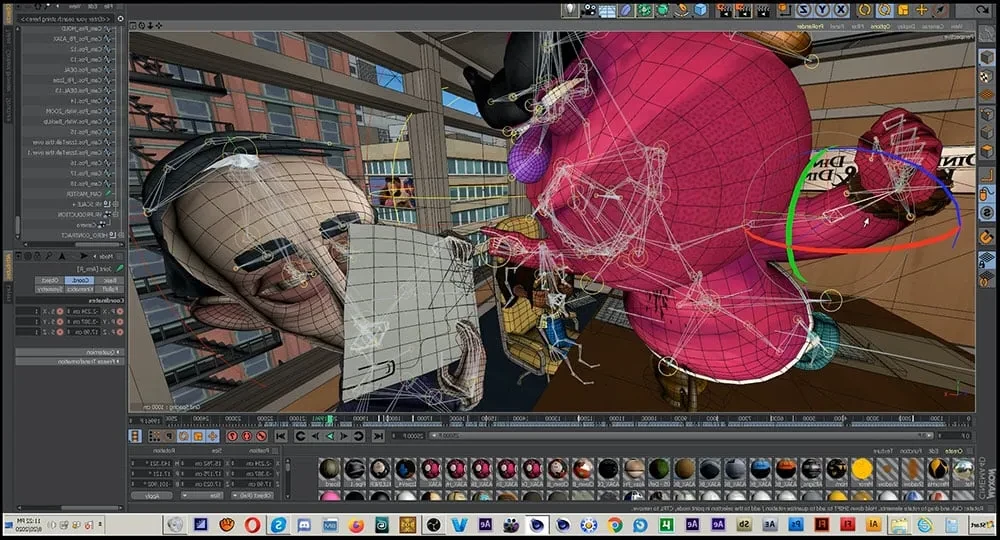Image resolution: width=1000 pixels, height=540 pixels.
Task: Open Edit Render Settings clapperboard icon
Action: pyautogui.click(x=725, y=10)
